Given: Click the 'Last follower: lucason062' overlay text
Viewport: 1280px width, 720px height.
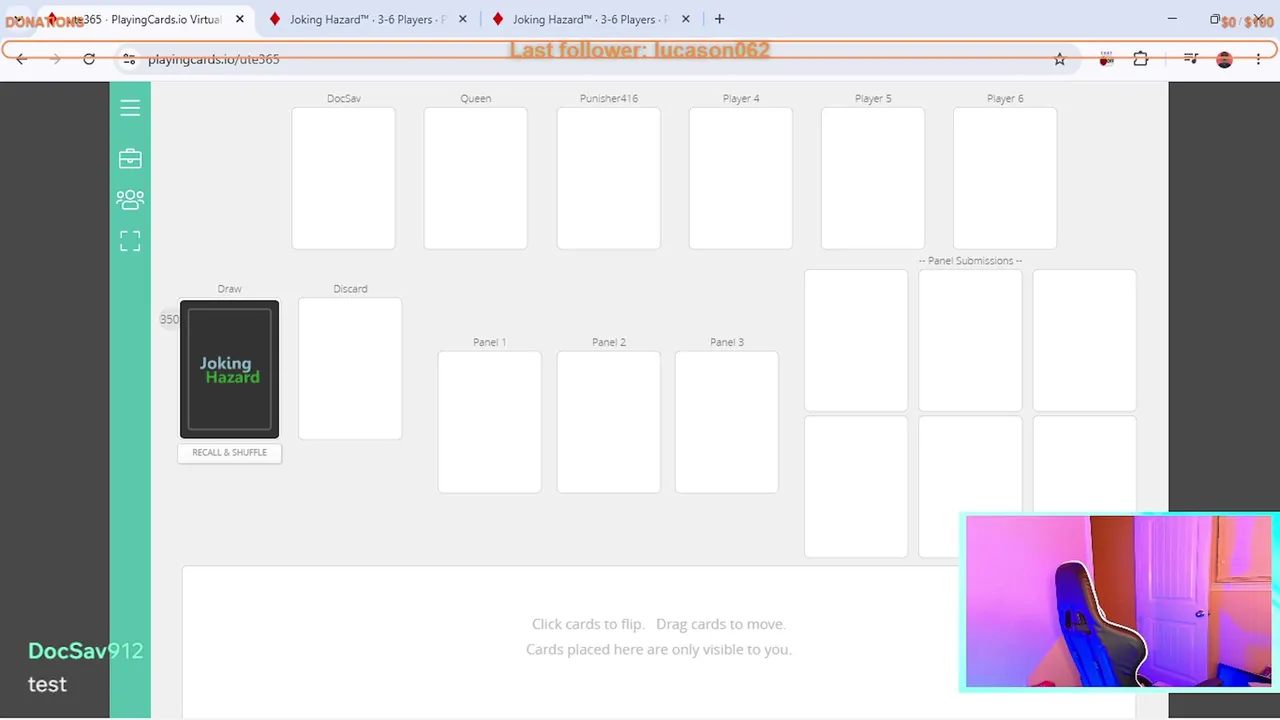Looking at the screenshot, I should click(x=640, y=50).
